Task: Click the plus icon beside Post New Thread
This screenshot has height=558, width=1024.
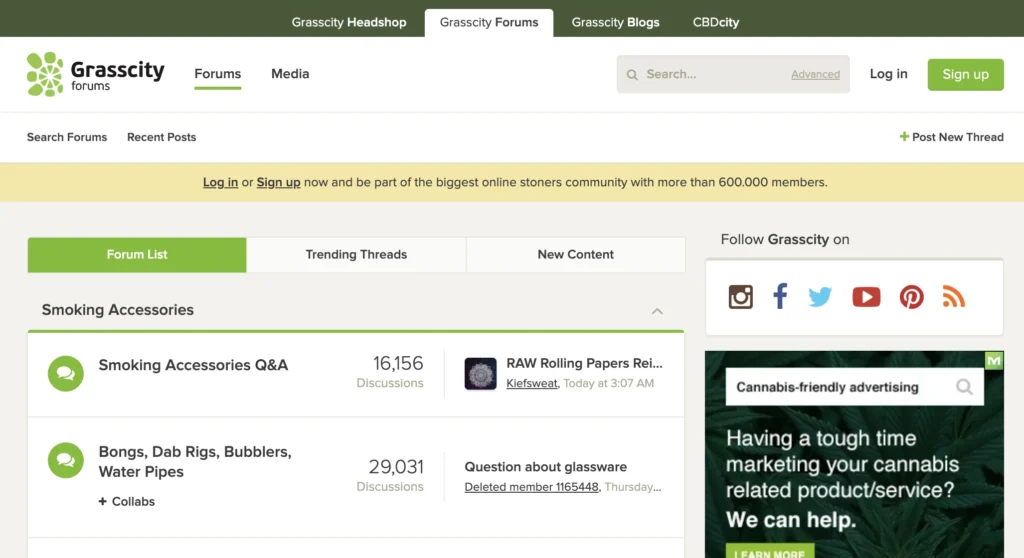Action: 904,137
